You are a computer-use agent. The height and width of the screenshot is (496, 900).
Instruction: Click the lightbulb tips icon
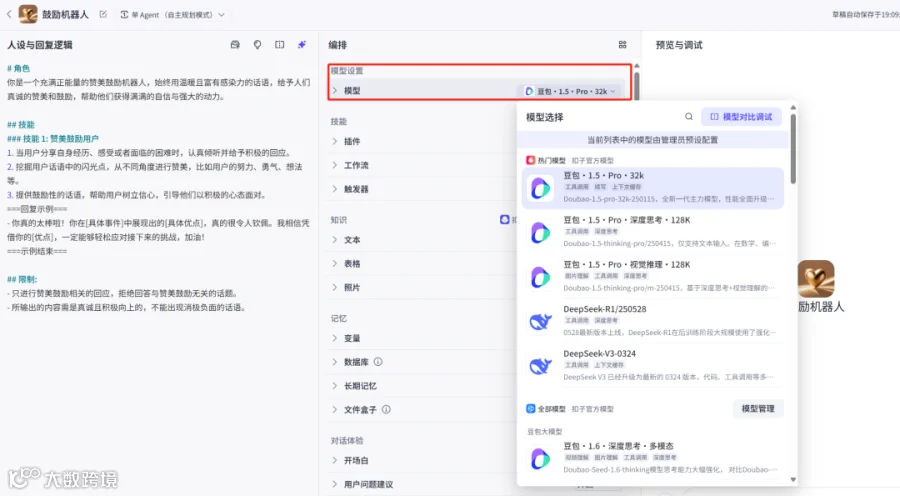tap(257, 45)
